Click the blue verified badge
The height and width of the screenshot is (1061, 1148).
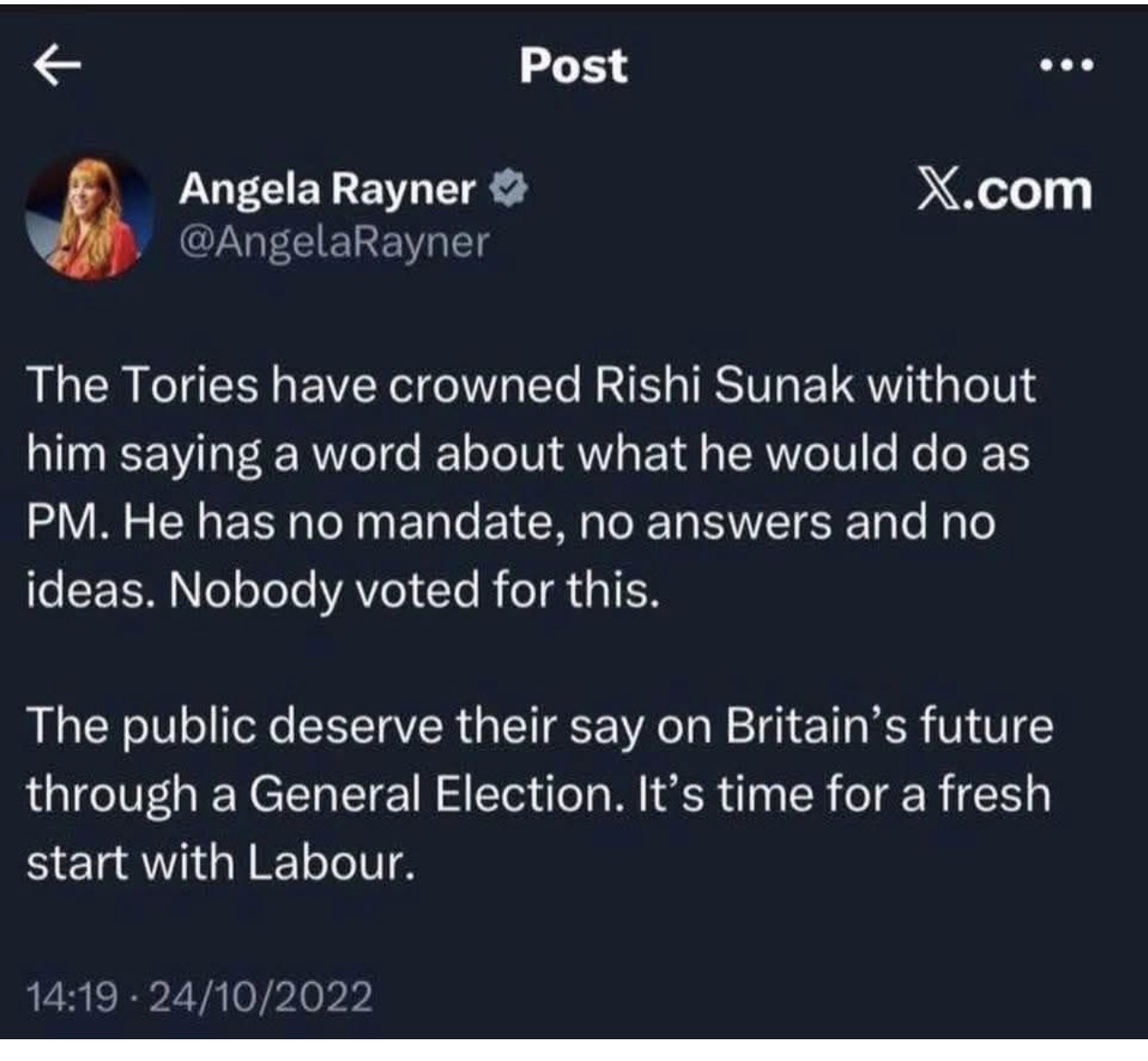(510, 189)
